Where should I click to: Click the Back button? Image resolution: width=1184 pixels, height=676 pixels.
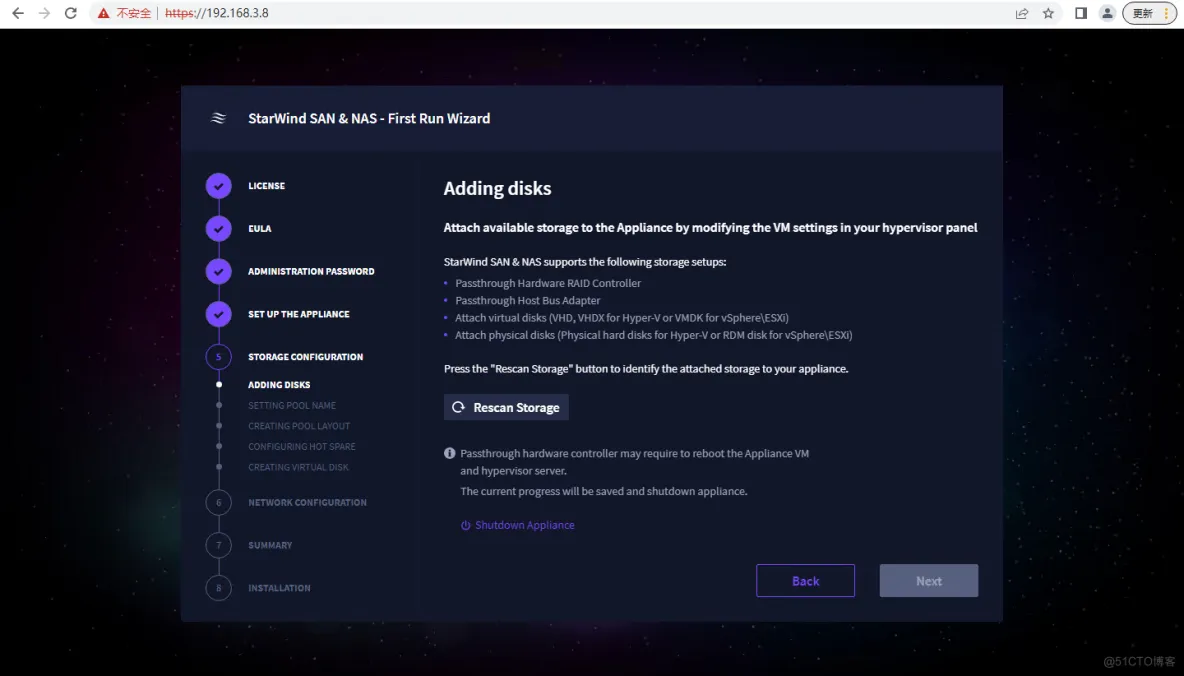pos(806,581)
